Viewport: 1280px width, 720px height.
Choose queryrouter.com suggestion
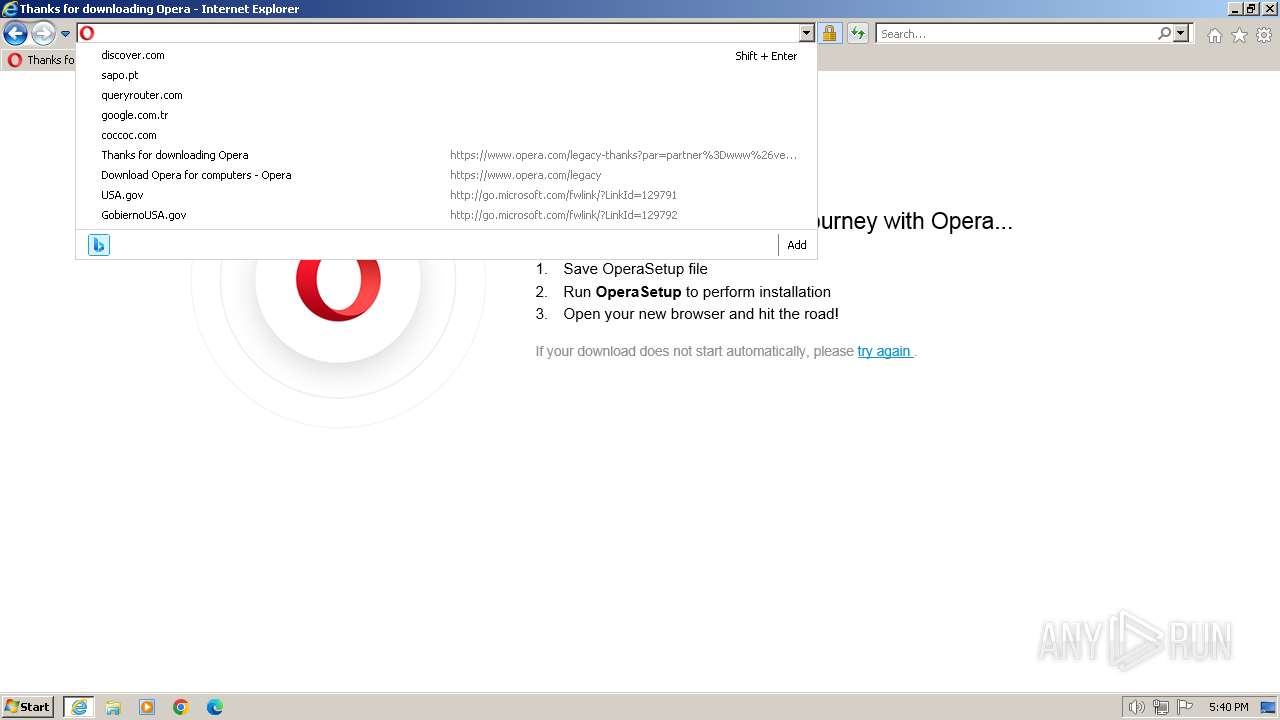[446, 95]
